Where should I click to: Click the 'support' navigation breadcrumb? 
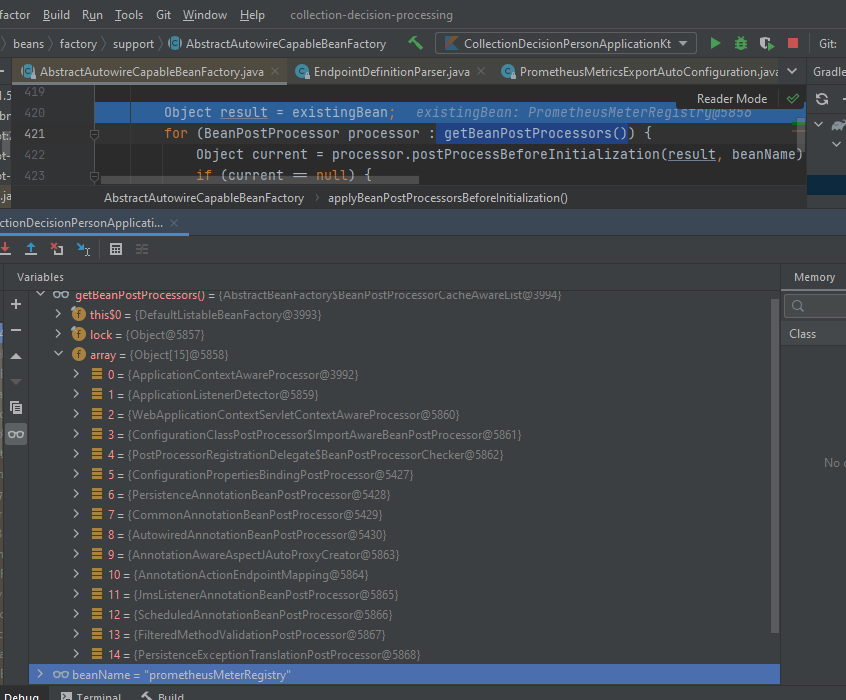click(x=133, y=44)
